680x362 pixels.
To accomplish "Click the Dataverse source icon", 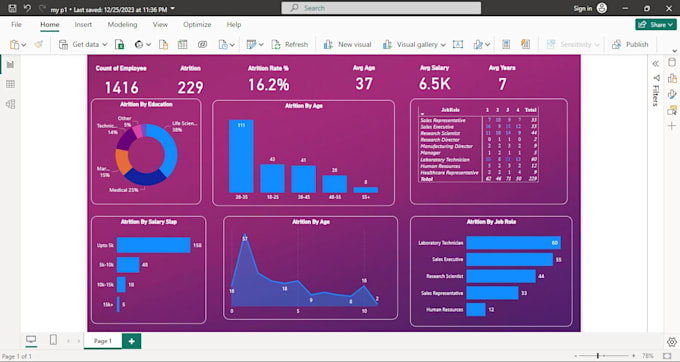I will tap(202, 44).
